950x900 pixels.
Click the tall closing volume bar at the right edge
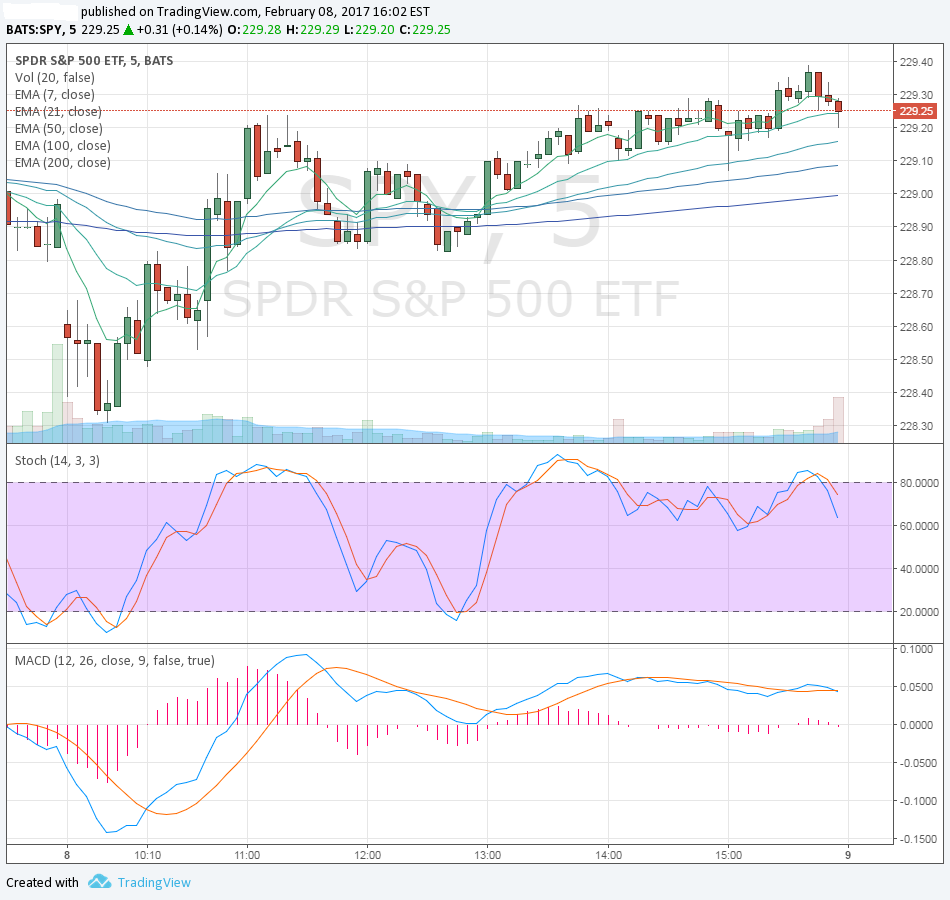839,419
